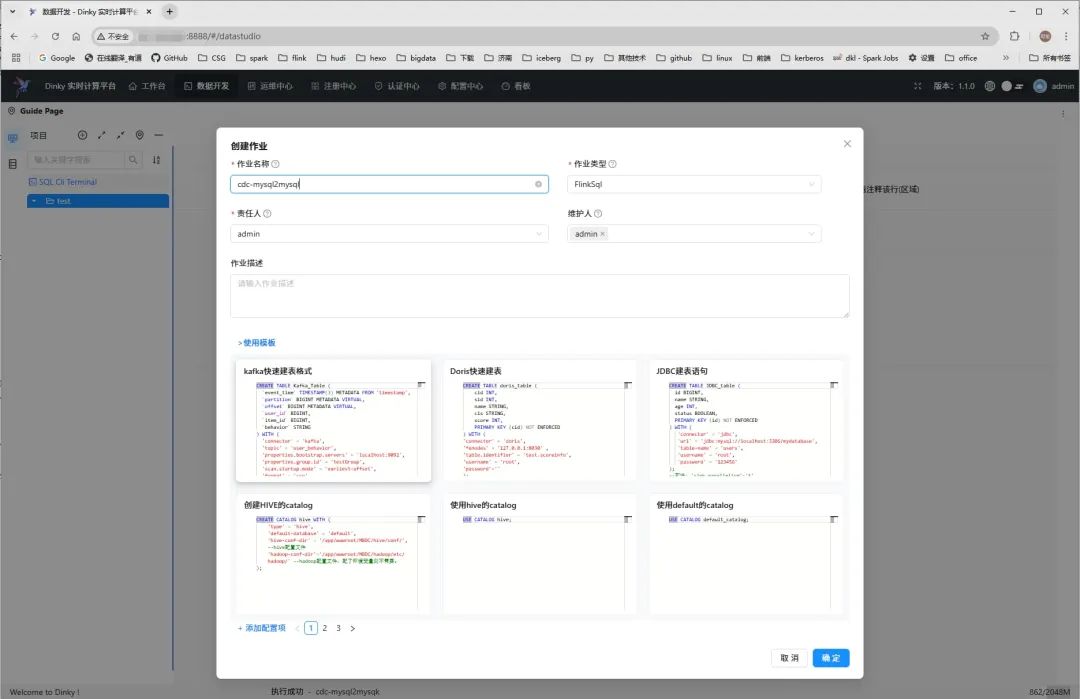Go to template page 2
The image size is (1080, 699).
(324, 628)
